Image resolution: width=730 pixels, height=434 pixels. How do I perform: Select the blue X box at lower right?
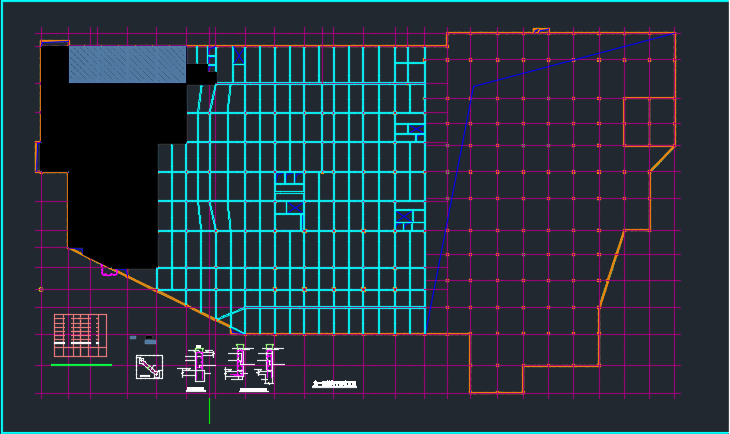(x=404, y=217)
